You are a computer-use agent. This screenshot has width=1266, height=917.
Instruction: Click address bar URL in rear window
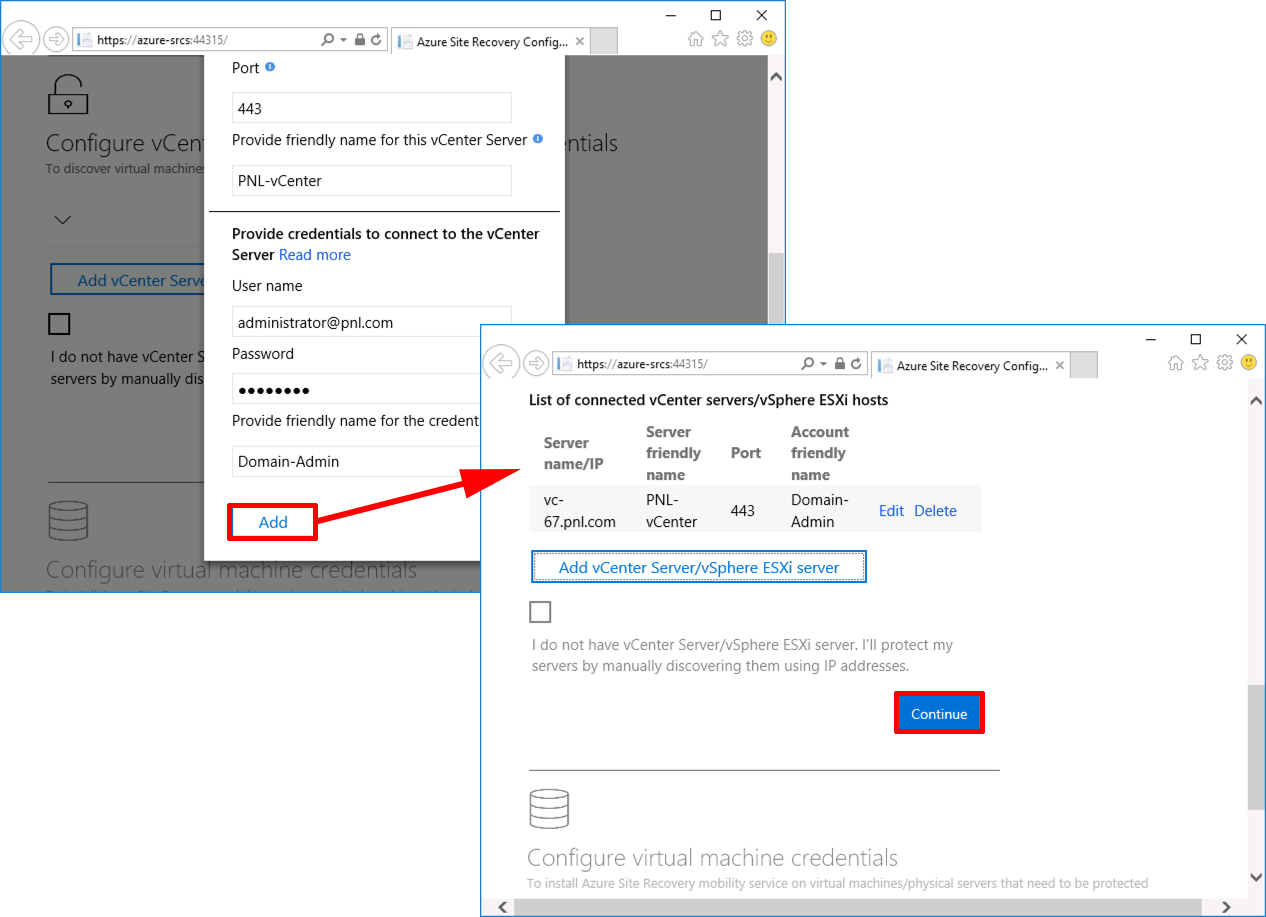(162, 40)
